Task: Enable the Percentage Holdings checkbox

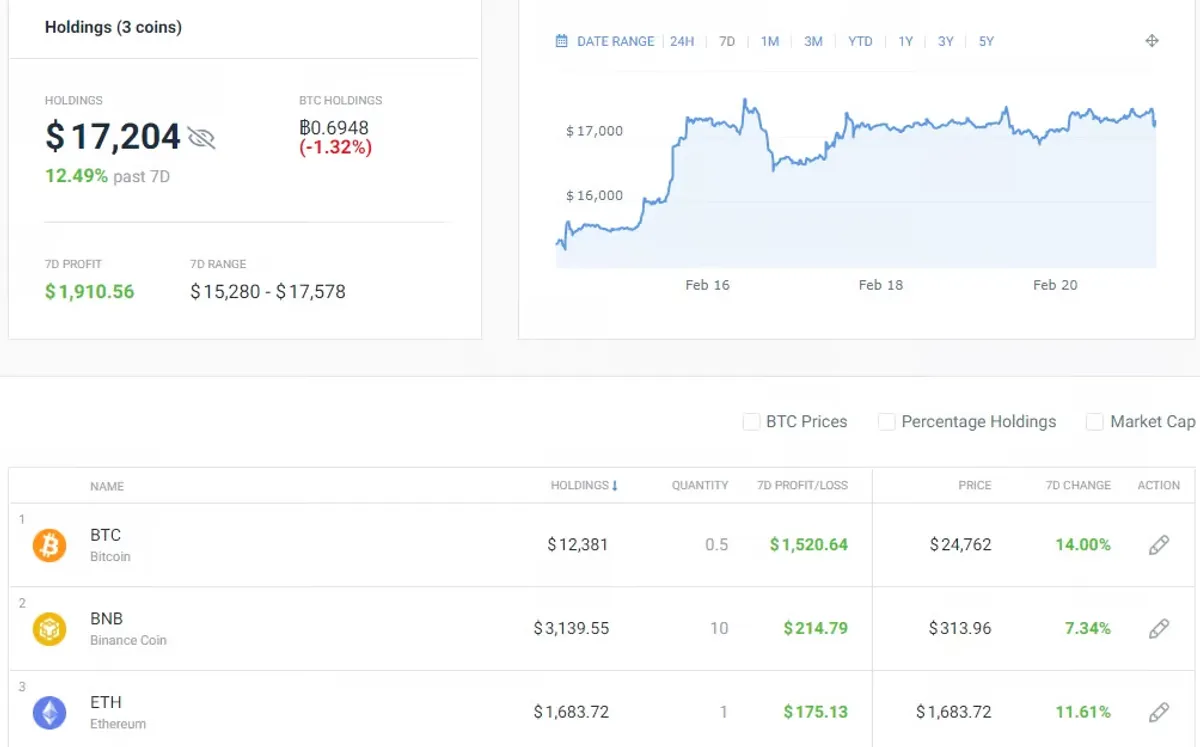Action: (886, 422)
